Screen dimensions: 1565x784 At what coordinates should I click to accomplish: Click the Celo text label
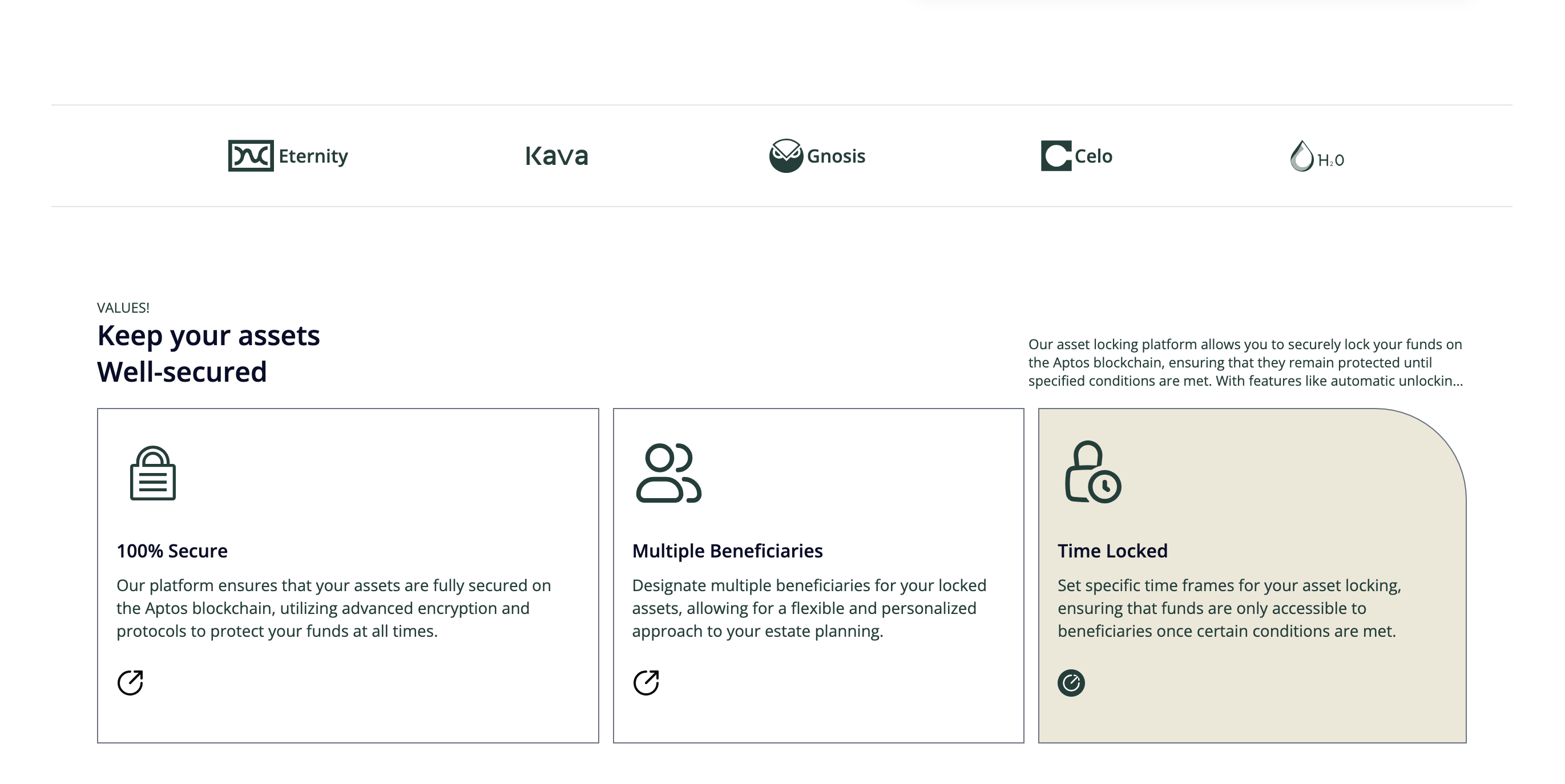pyautogui.click(x=1093, y=156)
